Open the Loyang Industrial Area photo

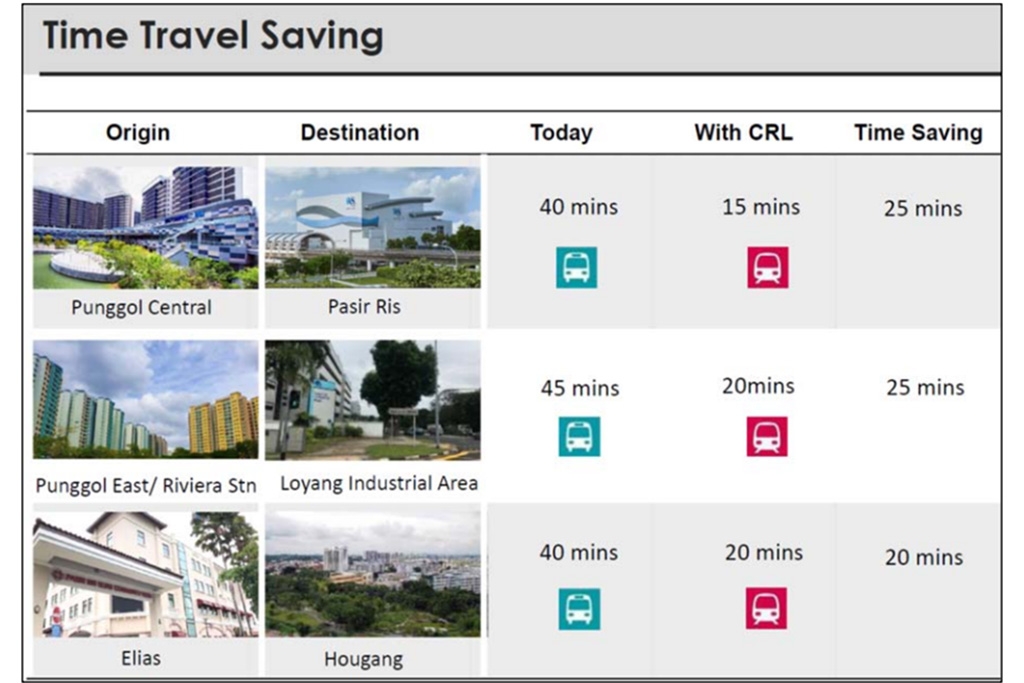click(x=372, y=400)
